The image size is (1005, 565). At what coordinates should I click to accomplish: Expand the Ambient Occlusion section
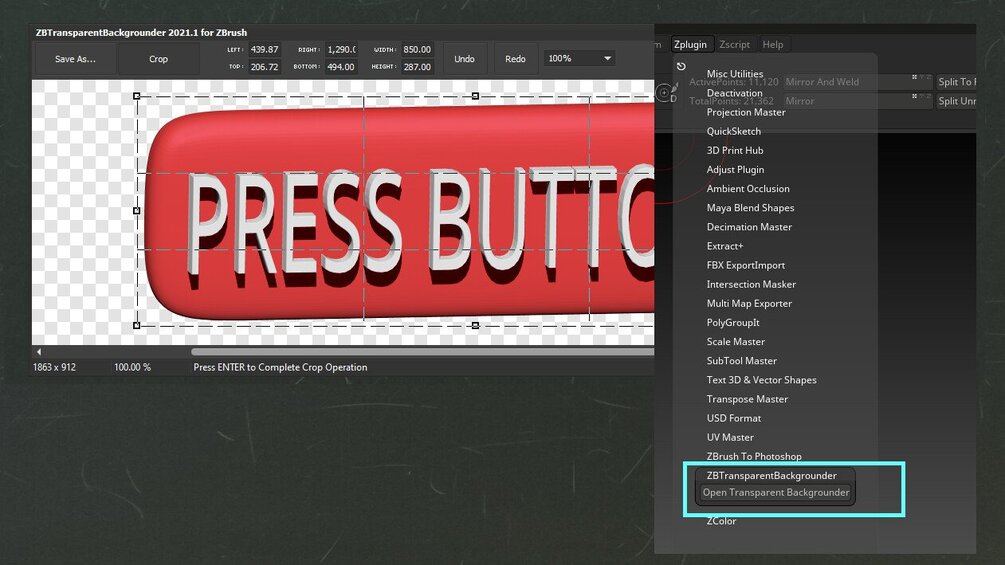748,189
